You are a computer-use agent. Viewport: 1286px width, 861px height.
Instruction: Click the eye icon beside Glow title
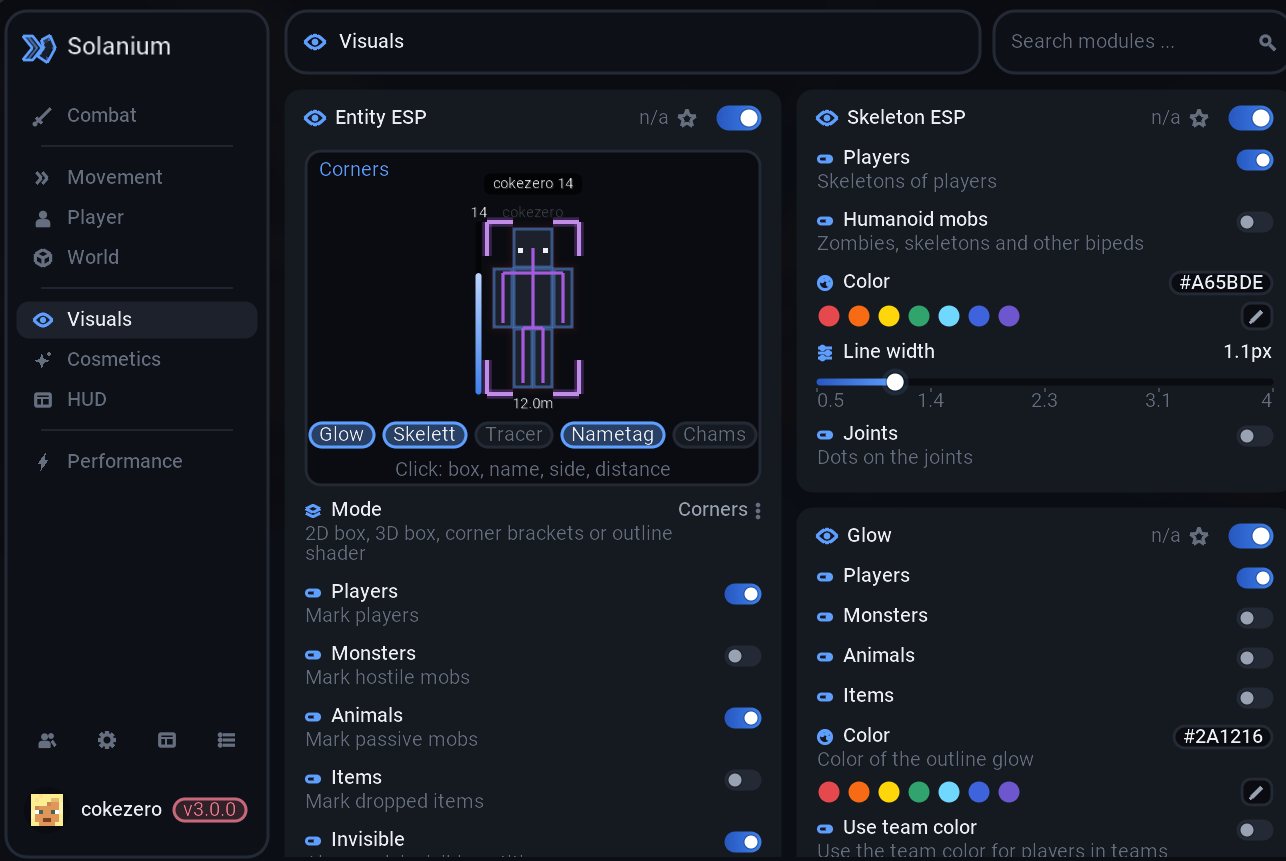click(827, 536)
